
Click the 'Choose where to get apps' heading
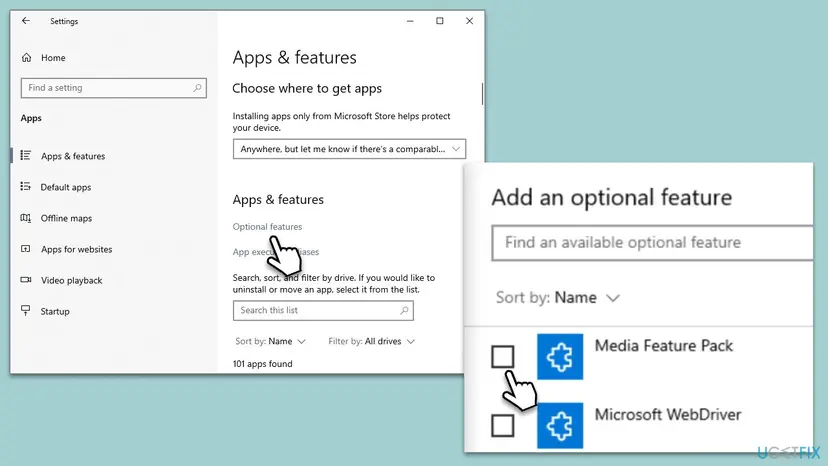click(307, 89)
